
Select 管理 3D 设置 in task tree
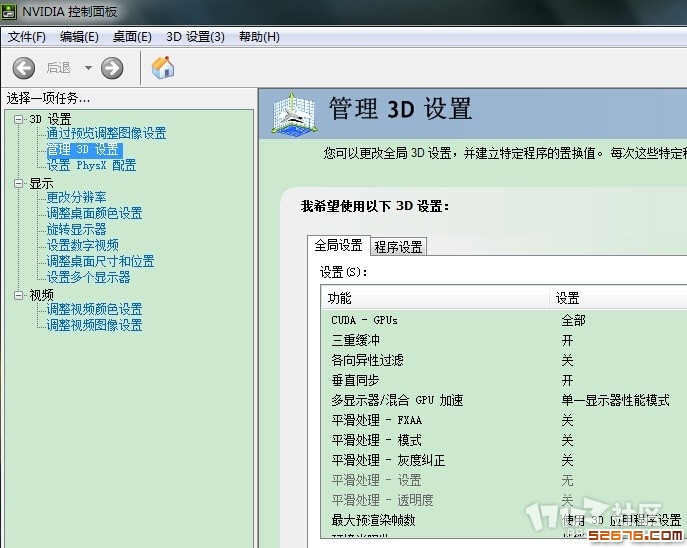(x=83, y=149)
